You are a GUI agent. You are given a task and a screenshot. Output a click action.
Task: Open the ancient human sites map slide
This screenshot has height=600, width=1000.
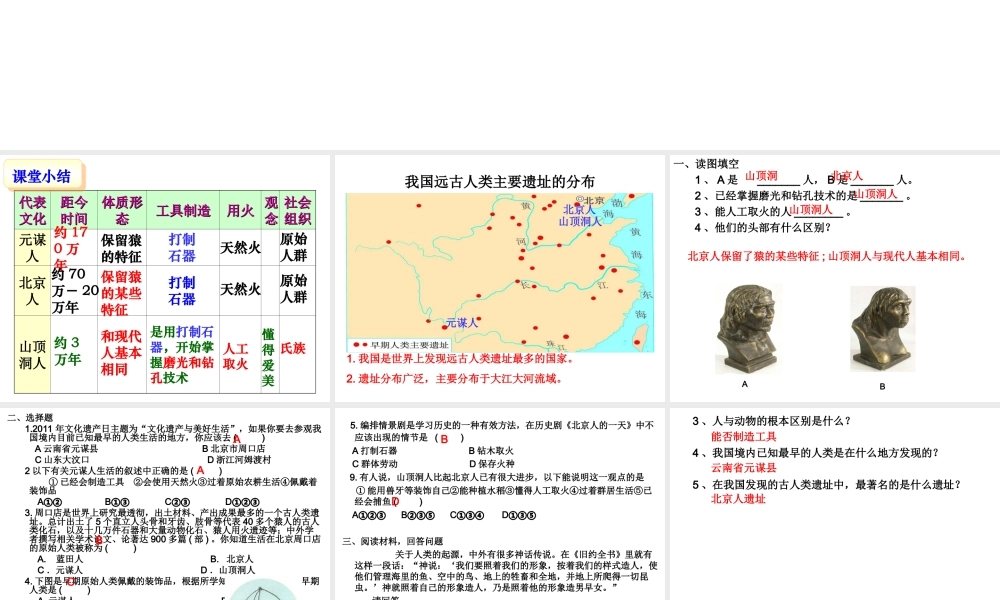tap(499, 278)
